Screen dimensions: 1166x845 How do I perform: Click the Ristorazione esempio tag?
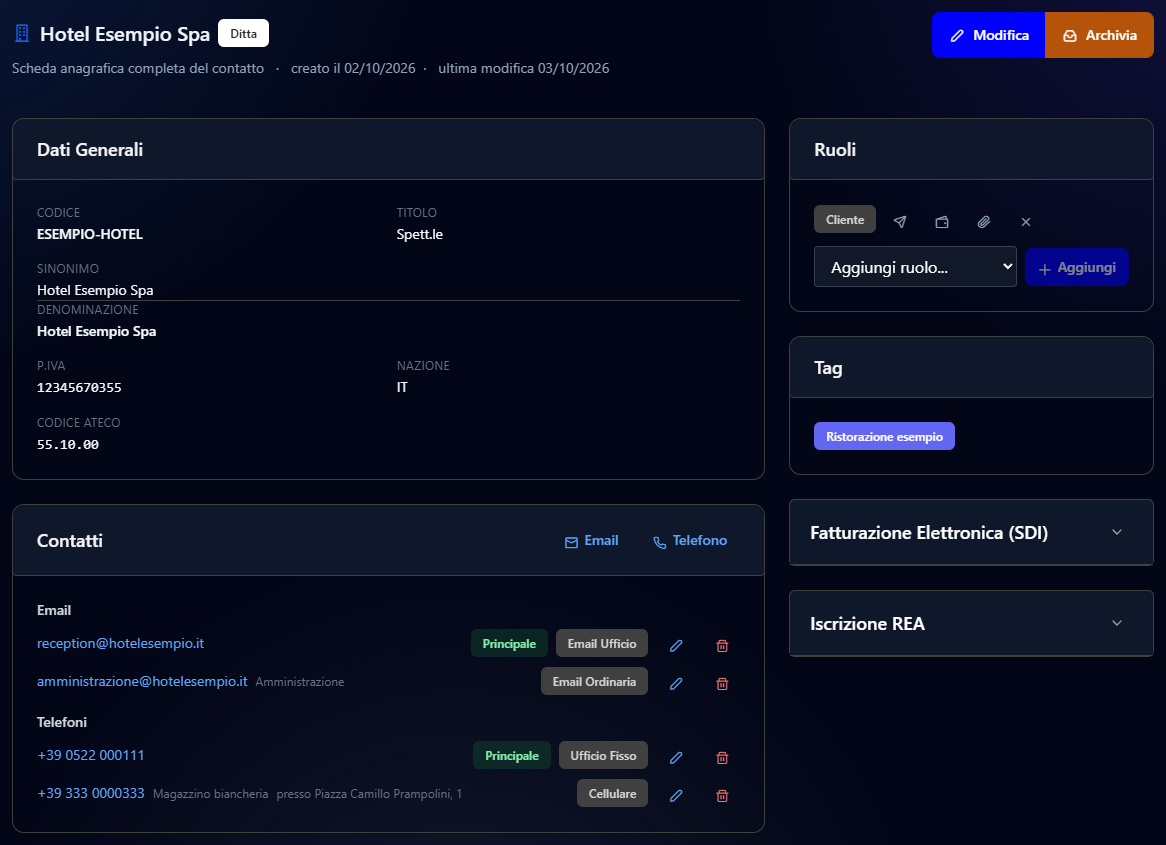tap(884, 437)
